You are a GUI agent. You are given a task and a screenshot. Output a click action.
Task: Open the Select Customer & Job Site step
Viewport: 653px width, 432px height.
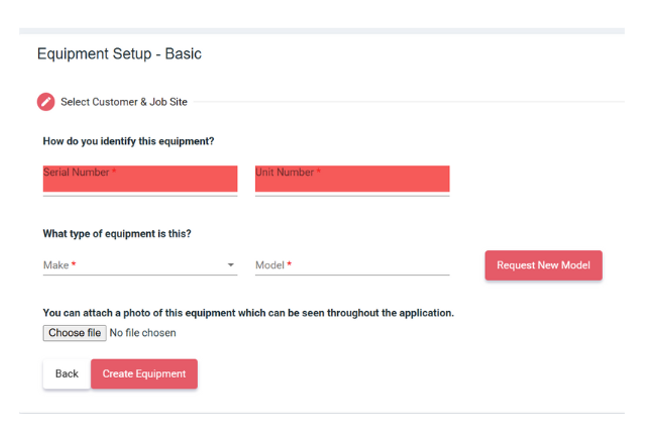coord(123,102)
